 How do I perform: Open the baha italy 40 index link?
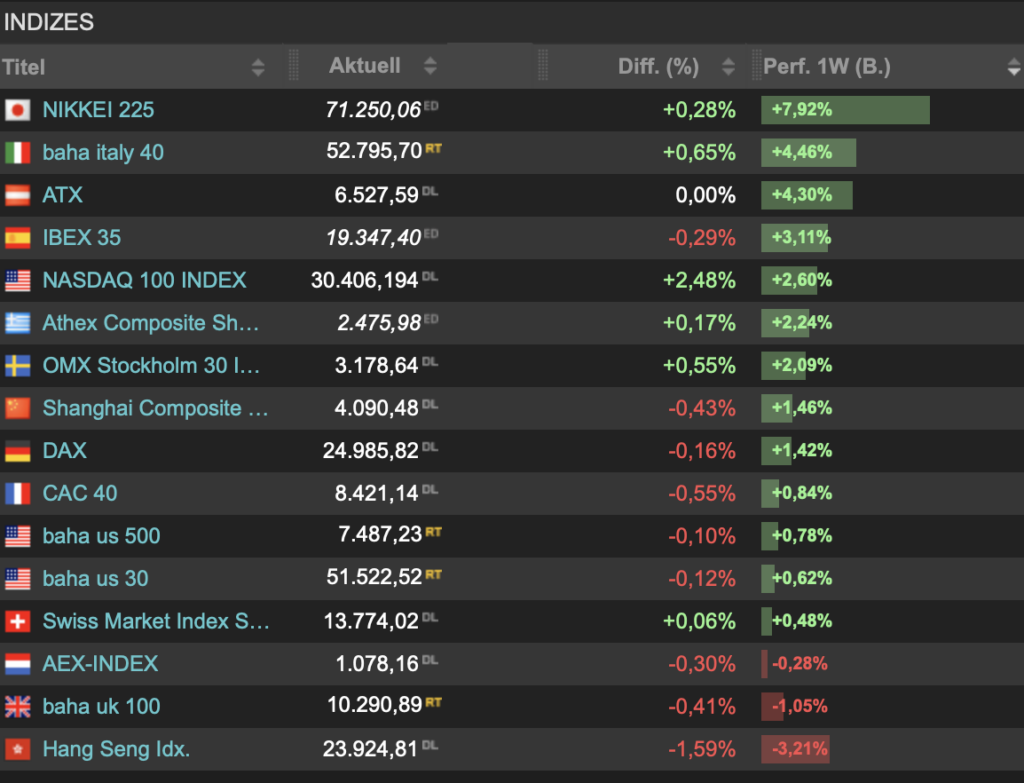(103, 152)
